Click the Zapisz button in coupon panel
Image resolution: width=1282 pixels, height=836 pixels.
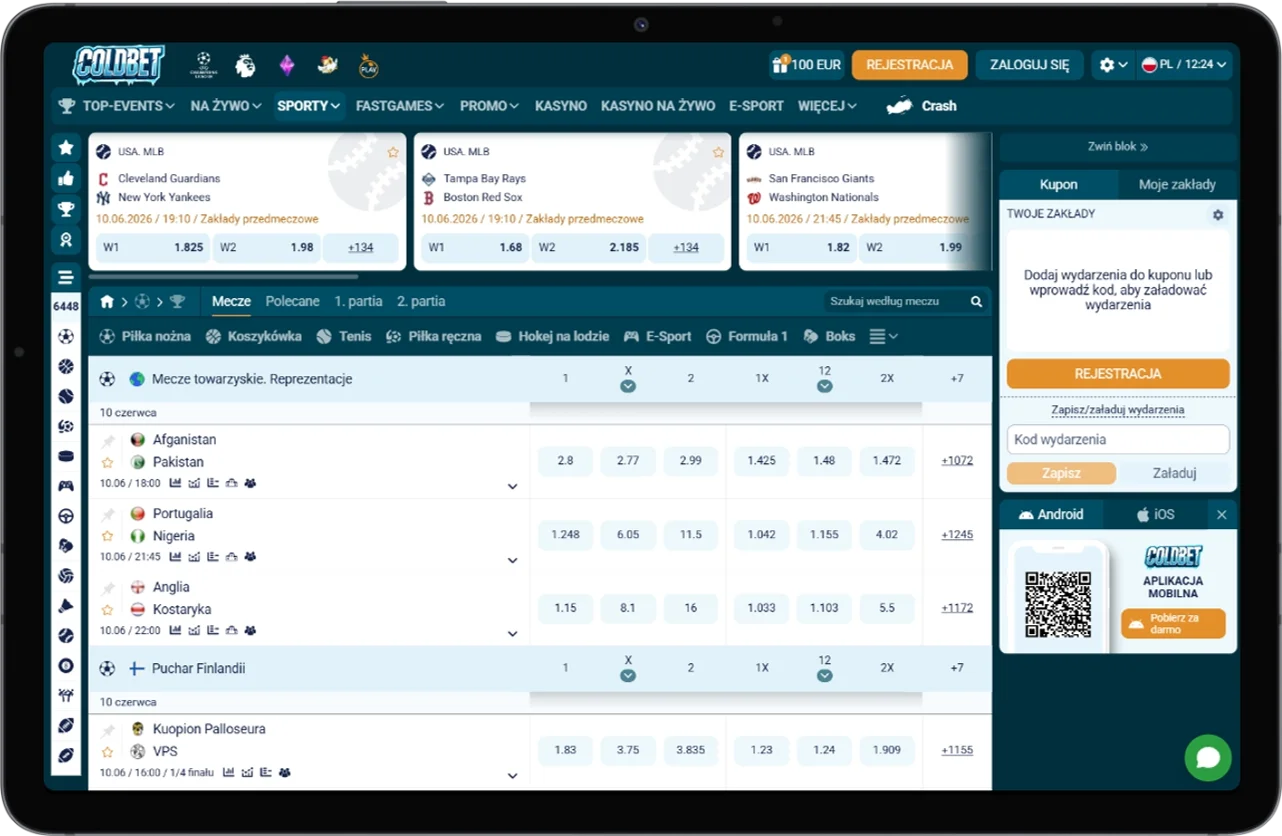[1061, 473]
